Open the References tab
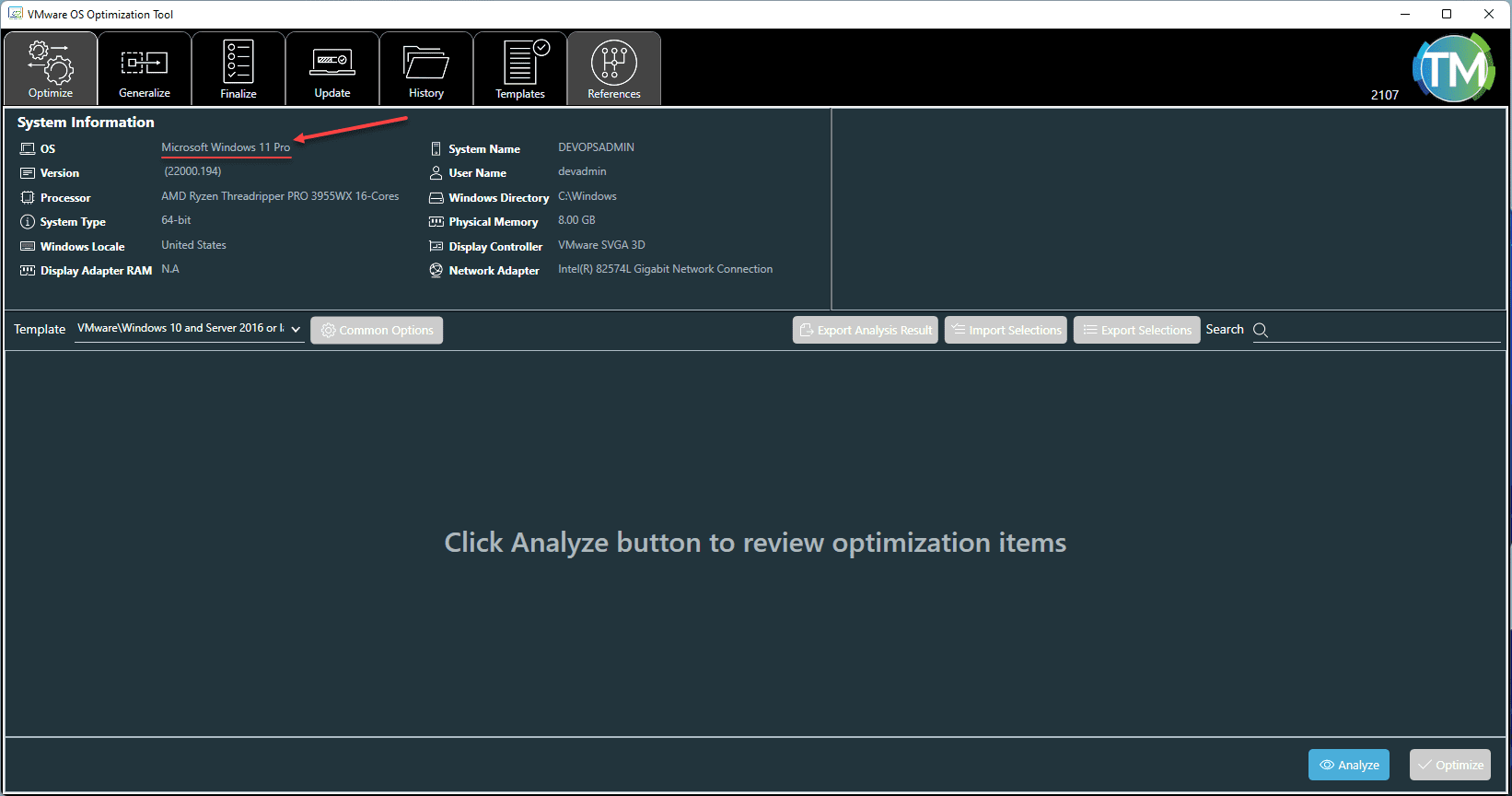Image resolution: width=1512 pixels, height=796 pixels. point(614,68)
